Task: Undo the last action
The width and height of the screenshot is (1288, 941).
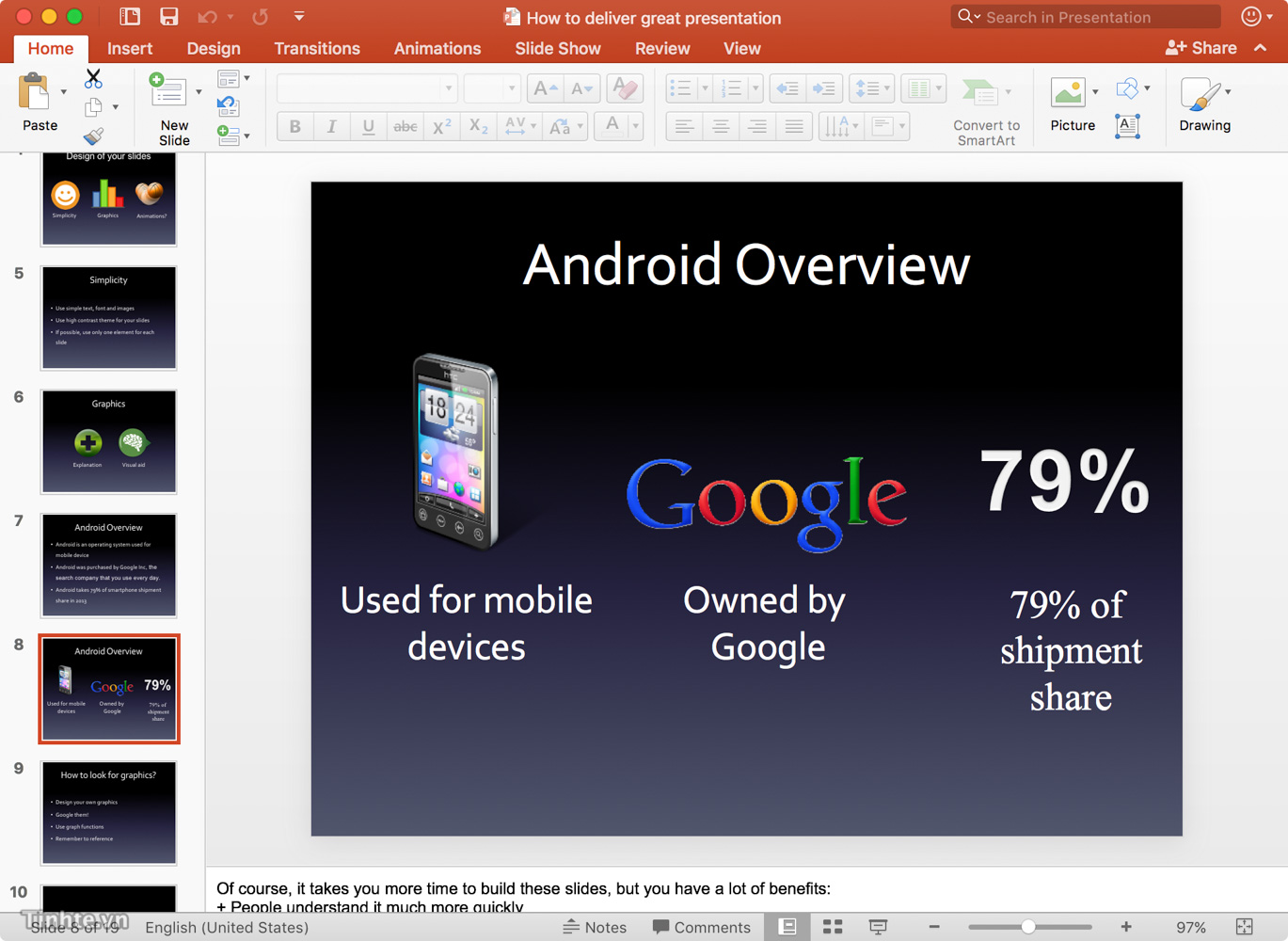Action: [x=208, y=17]
